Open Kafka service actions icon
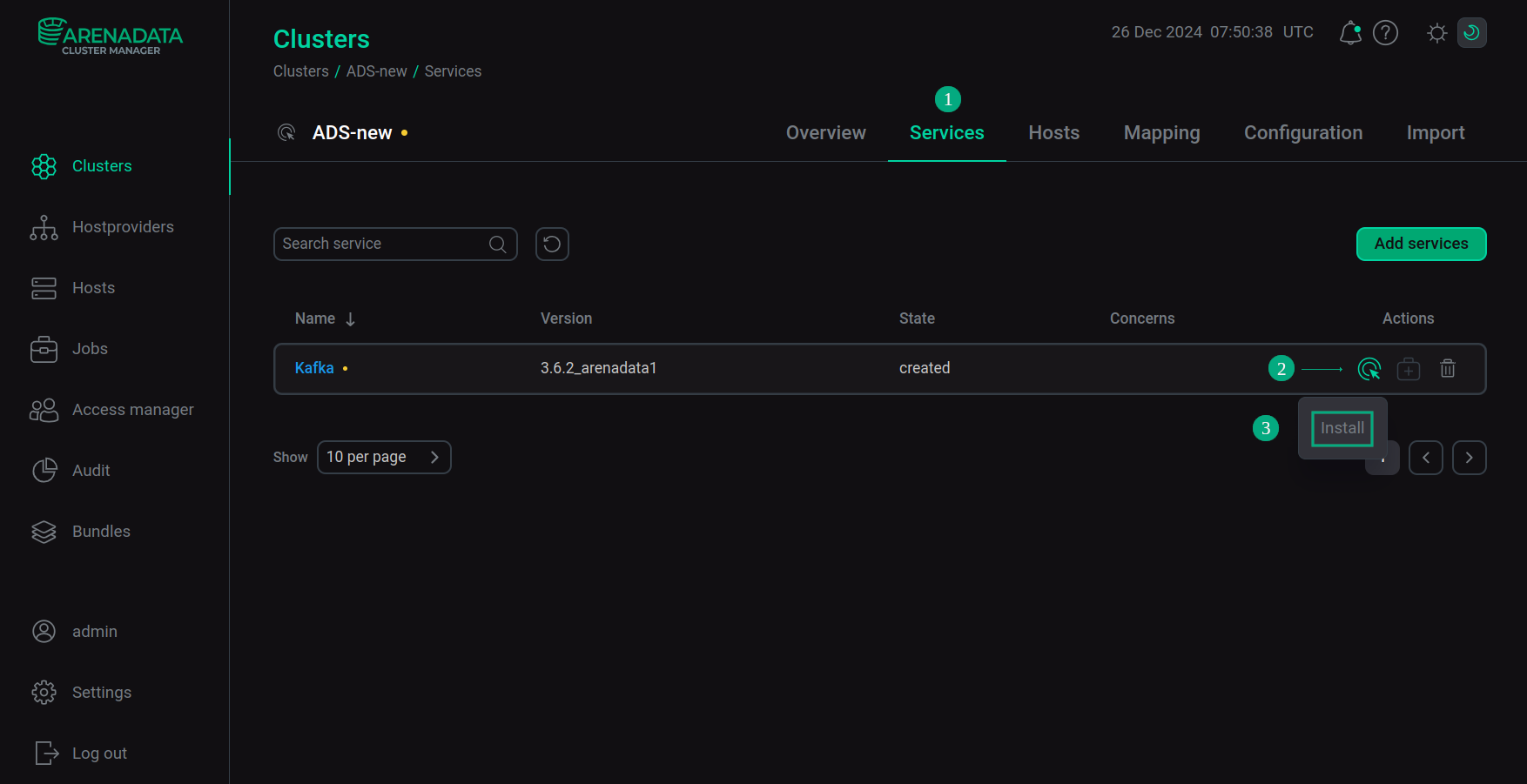 coord(1369,369)
